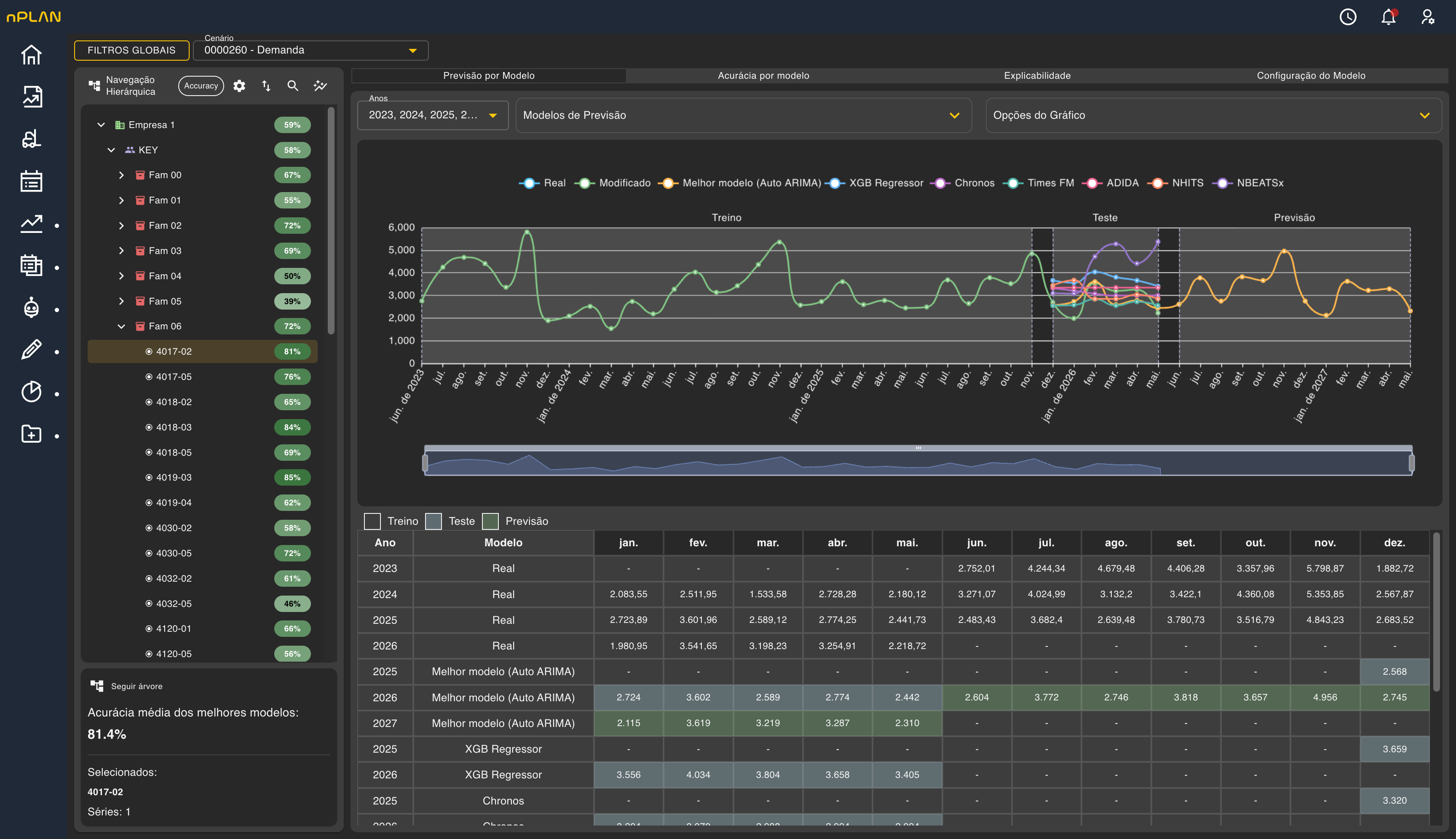Screen dimensions: 1456x839
Task: Toggle XGB Regressor legend series
Action: [875, 183]
